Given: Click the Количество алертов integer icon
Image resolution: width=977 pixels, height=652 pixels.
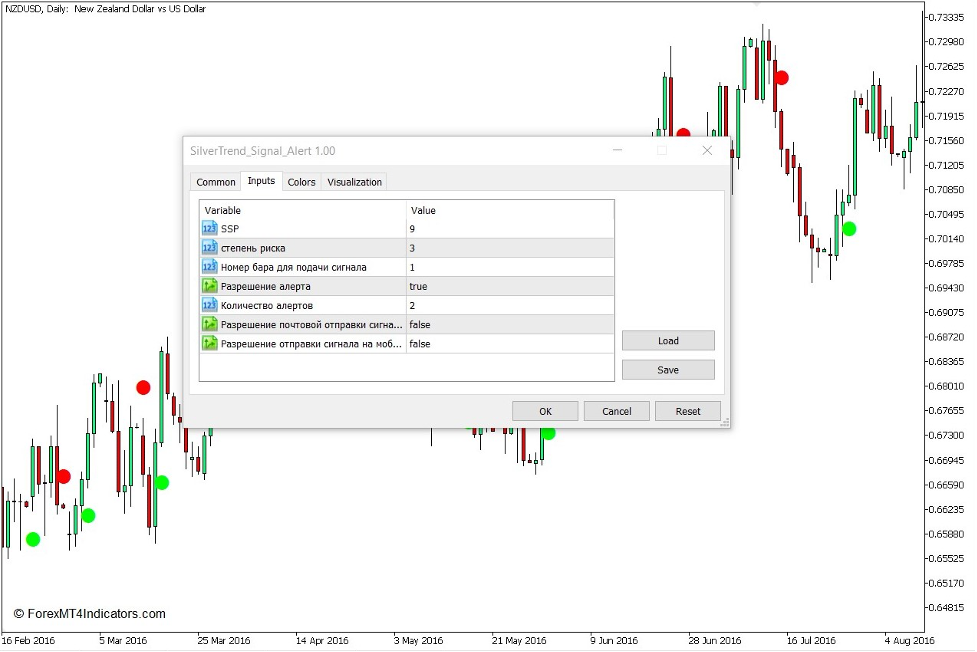Looking at the screenshot, I should click(x=209, y=305).
